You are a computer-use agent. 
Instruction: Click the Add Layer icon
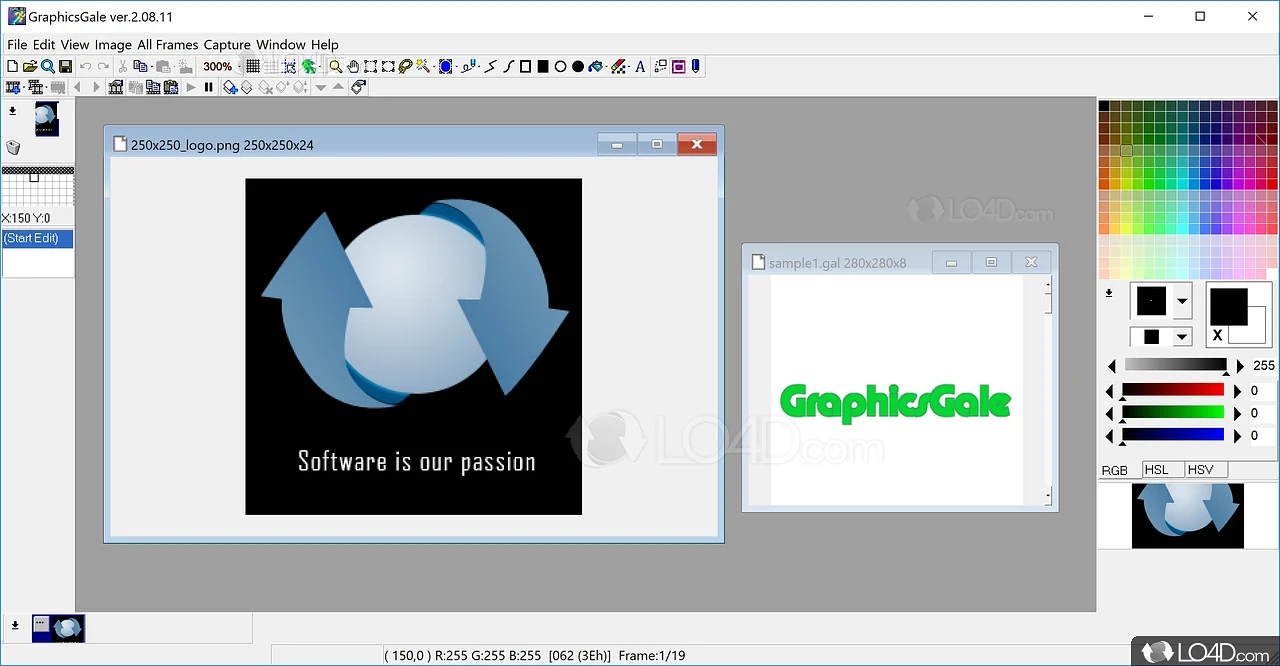(x=230, y=88)
